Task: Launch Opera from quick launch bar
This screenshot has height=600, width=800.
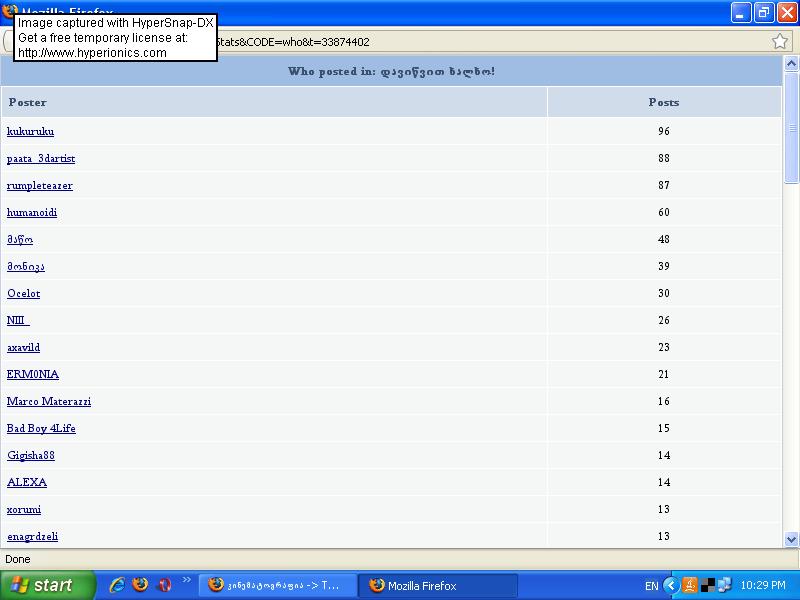Action: tap(164, 585)
